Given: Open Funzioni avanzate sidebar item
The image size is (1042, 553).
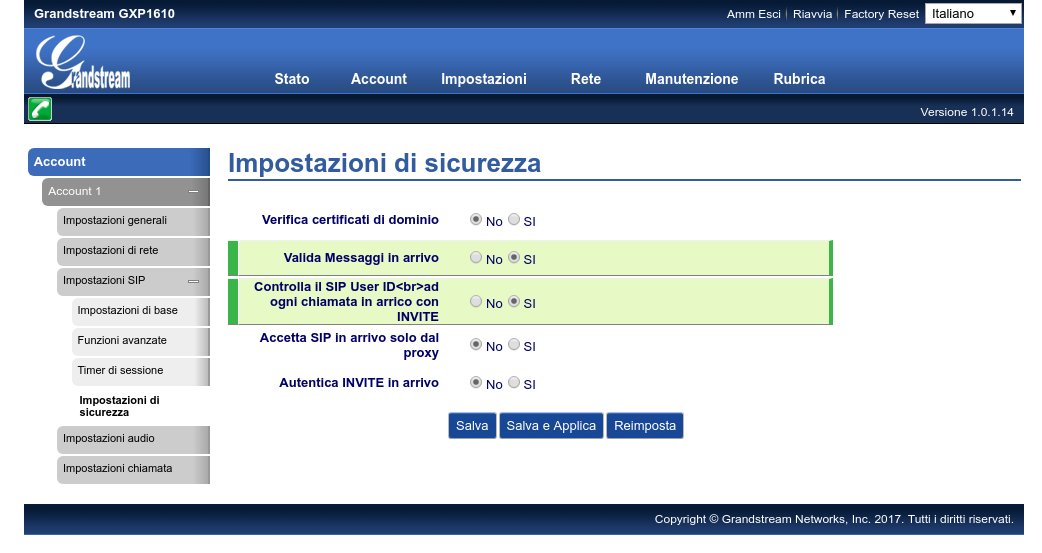Looking at the screenshot, I should coord(140,340).
